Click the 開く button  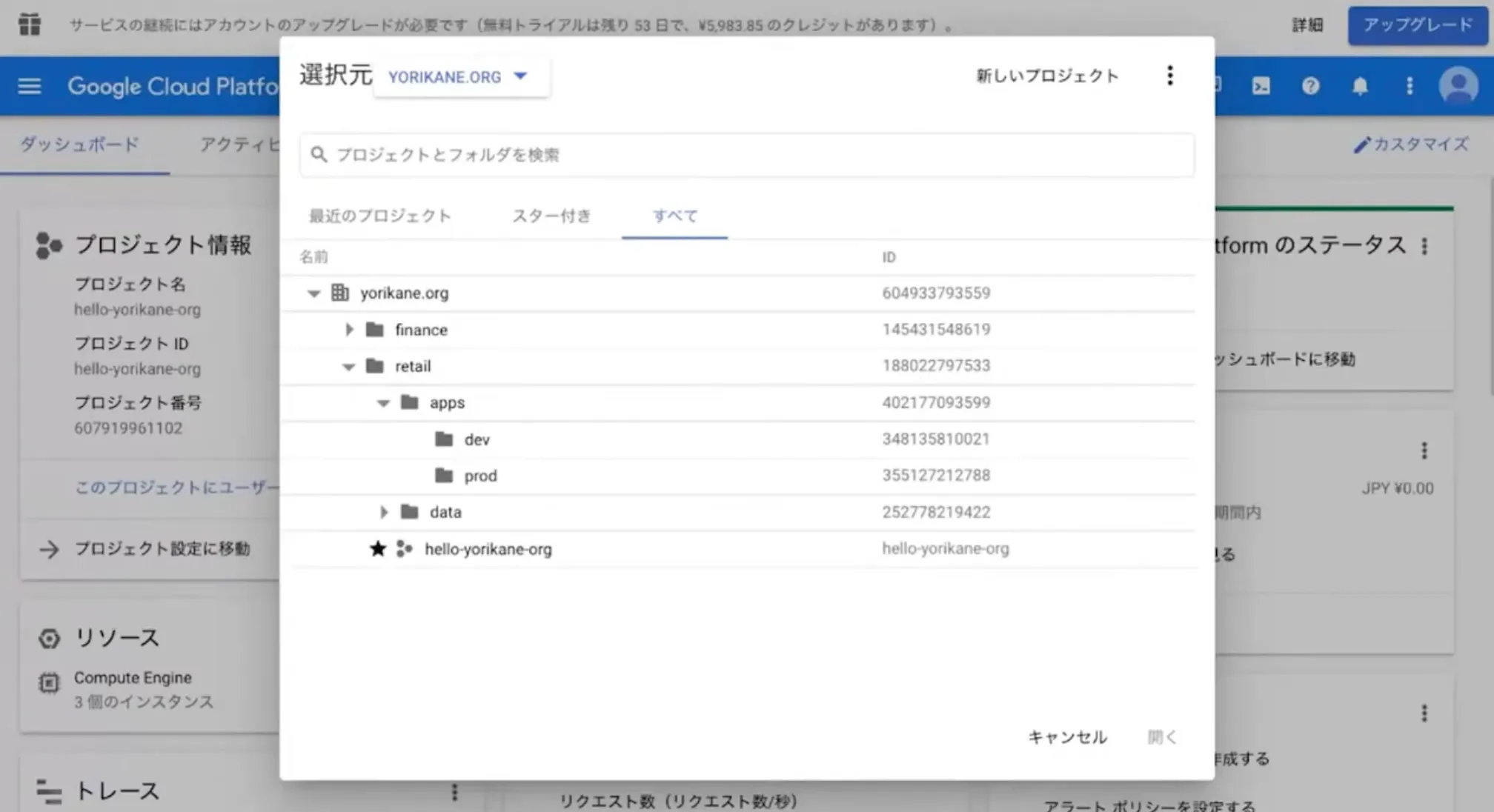[x=1161, y=736]
